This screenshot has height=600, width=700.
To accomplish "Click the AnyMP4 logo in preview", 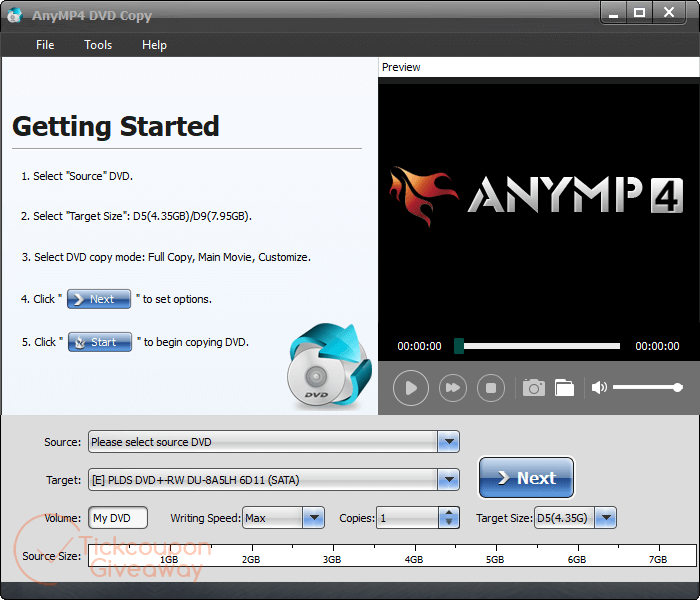I will (535, 197).
